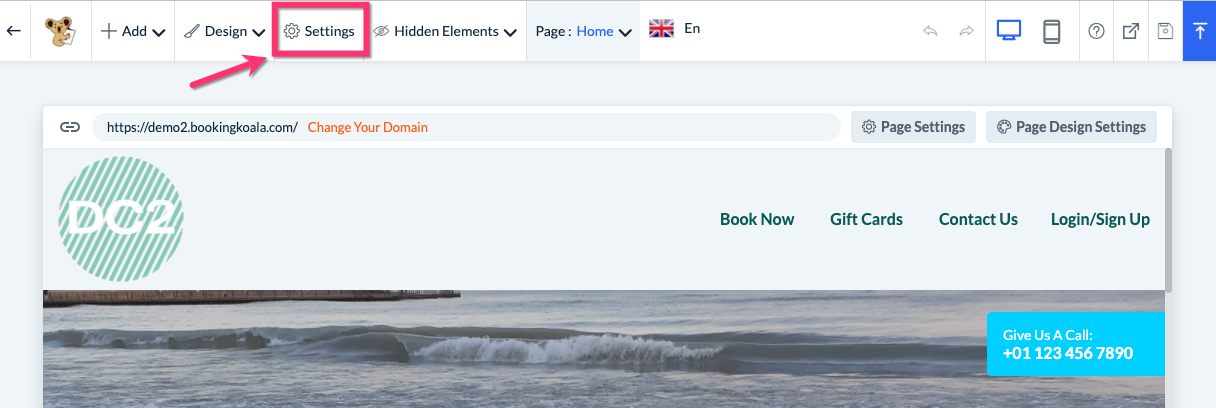This screenshot has height=408, width=1216.
Task: Click the blue upload arrow button
Action: point(1199,31)
